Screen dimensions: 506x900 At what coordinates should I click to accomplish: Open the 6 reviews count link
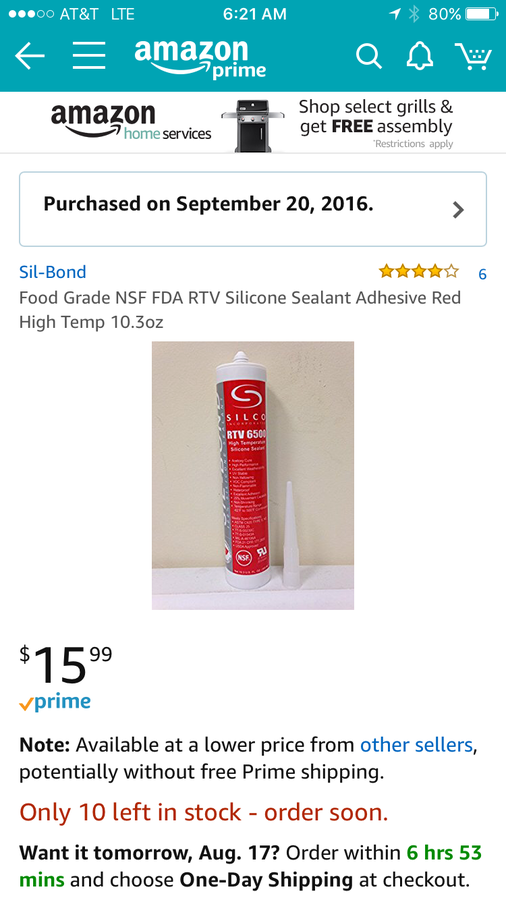coord(482,274)
